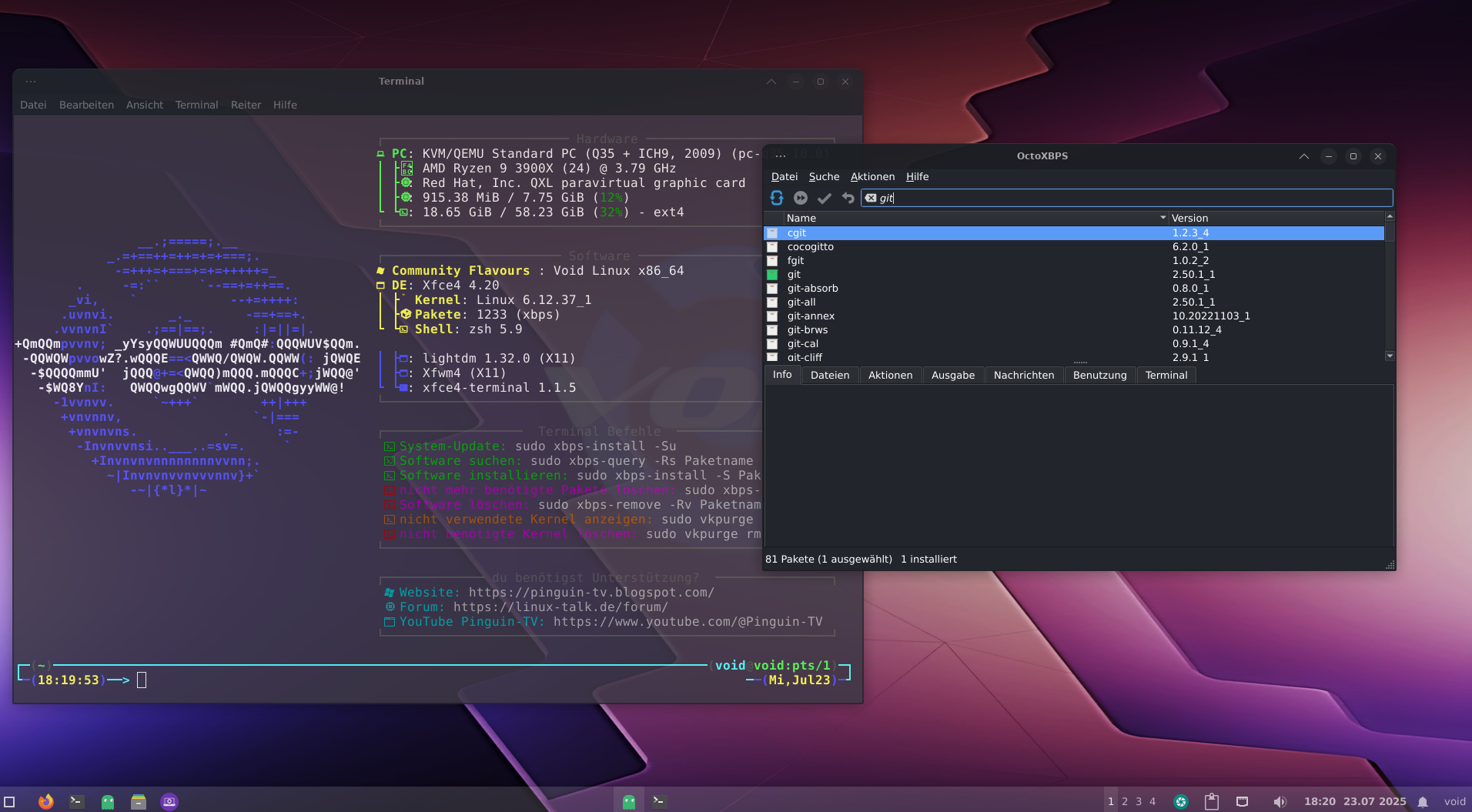This screenshot has height=812, width=1472.
Task: Clear the git search text with the X icon
Action: point(871,198)
